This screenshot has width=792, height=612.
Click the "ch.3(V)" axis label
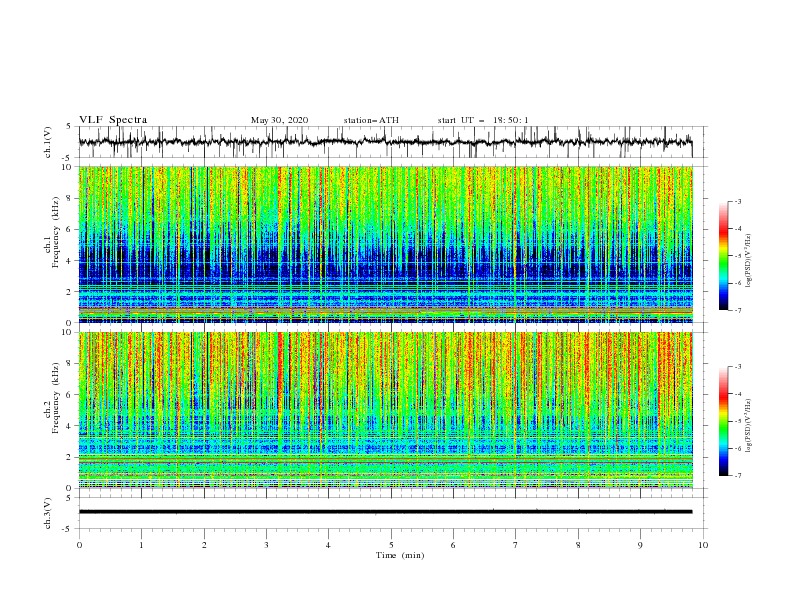click(48, 513)
